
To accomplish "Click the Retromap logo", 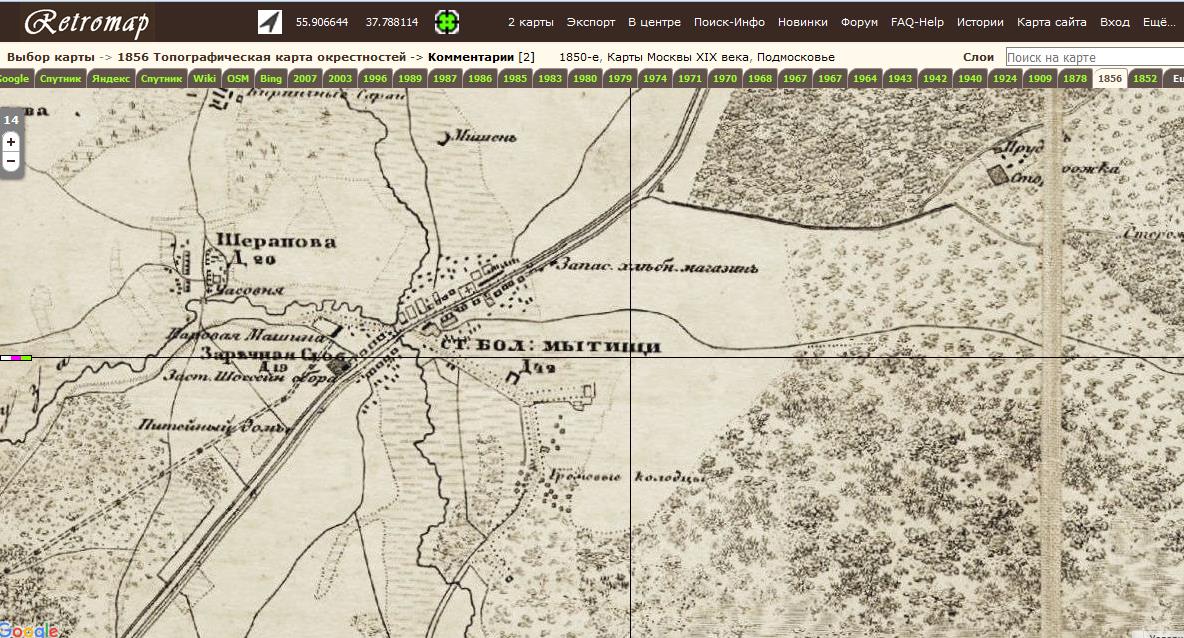I will [x=86, y=22].
